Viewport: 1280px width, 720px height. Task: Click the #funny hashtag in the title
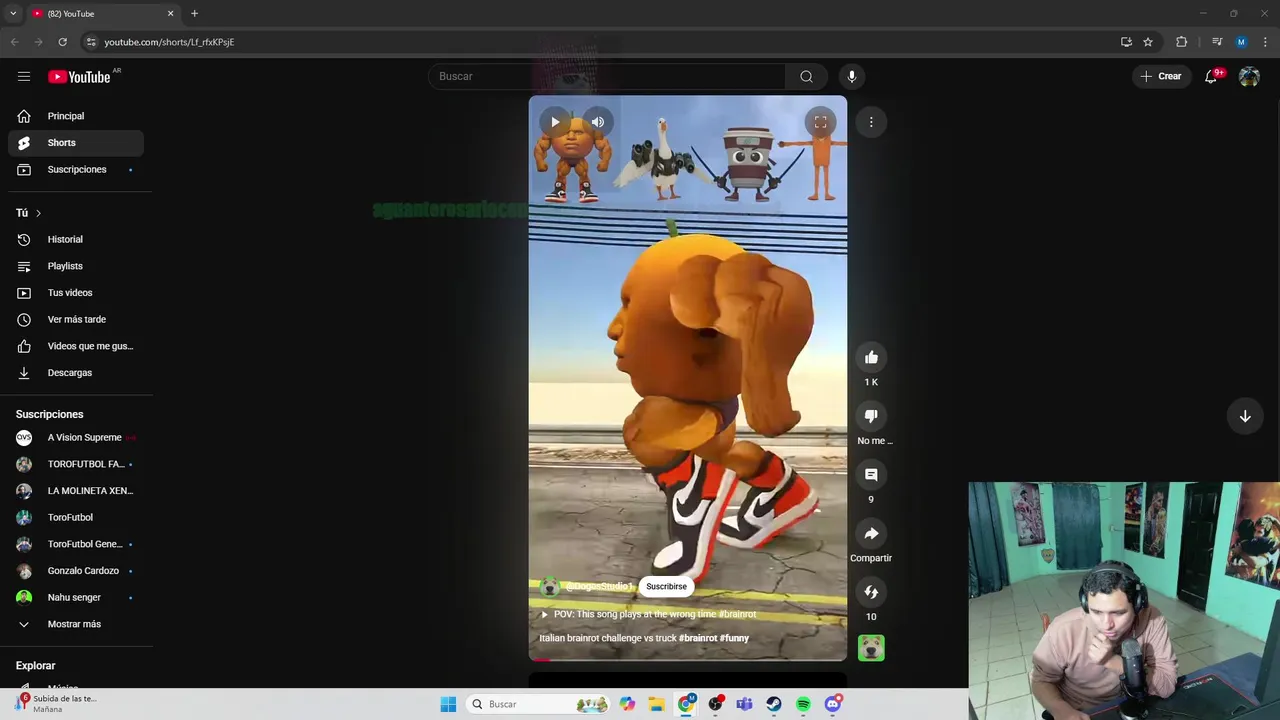[734, 638]
